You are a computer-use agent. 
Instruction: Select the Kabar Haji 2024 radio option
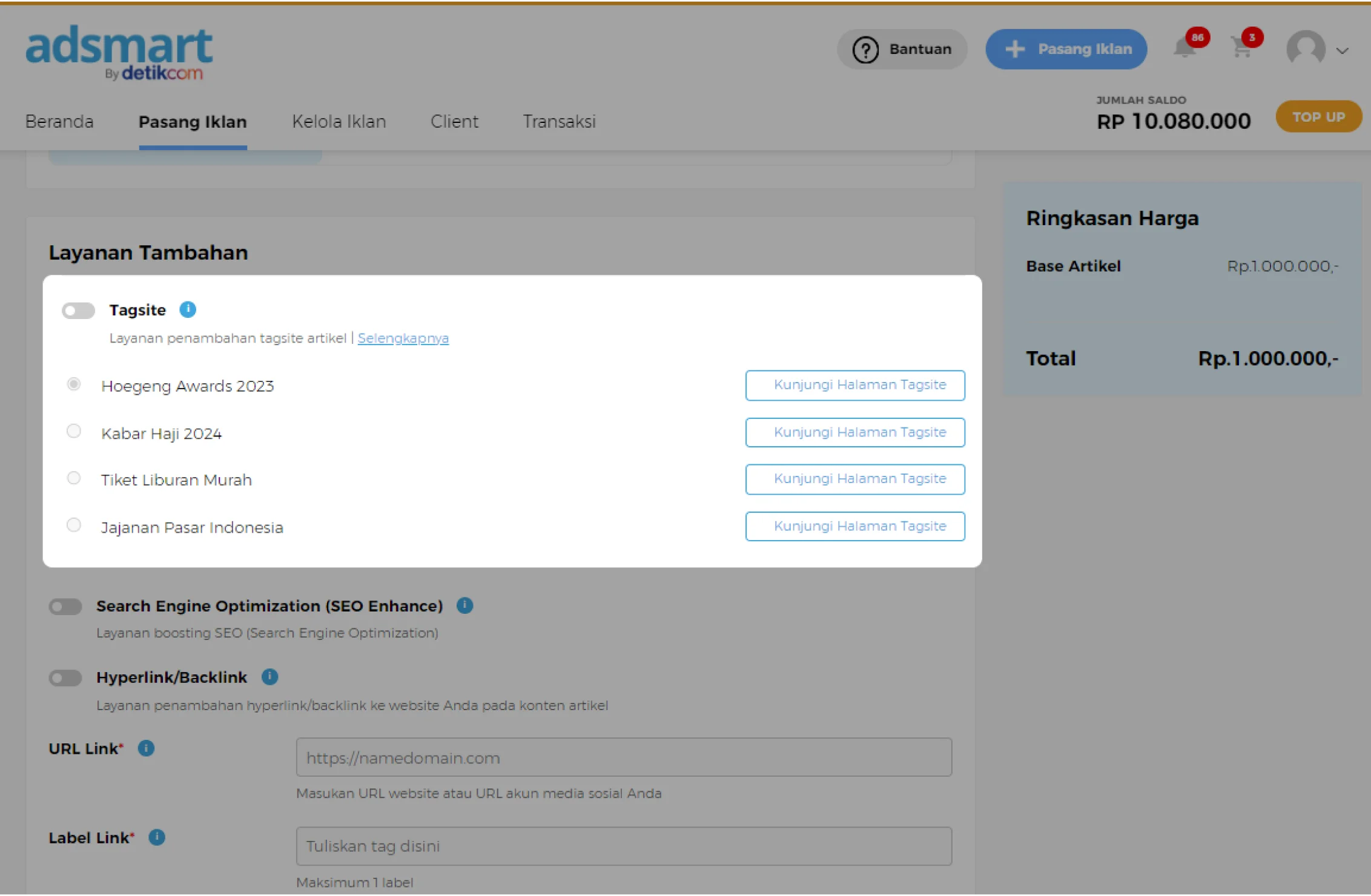coord(74,432)
